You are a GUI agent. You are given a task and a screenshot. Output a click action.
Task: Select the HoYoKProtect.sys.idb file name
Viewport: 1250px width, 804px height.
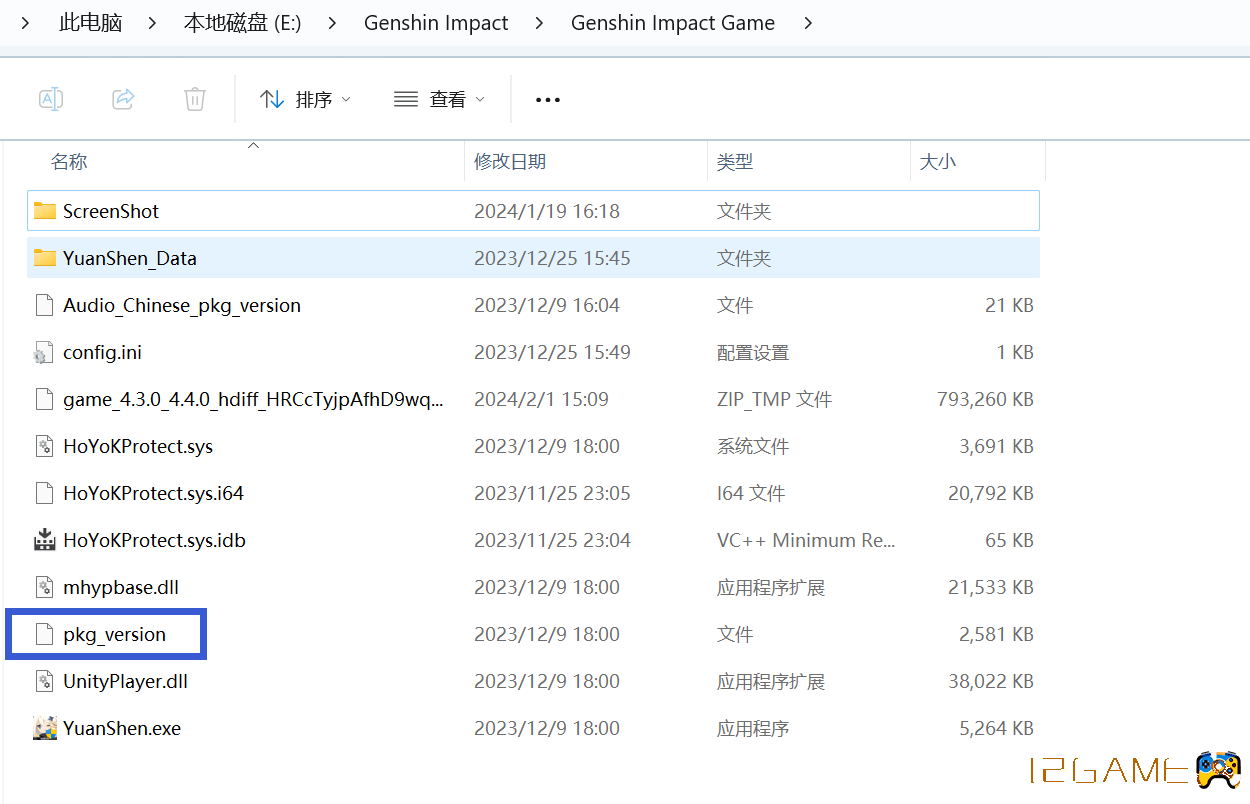click(x=154, y=540)
